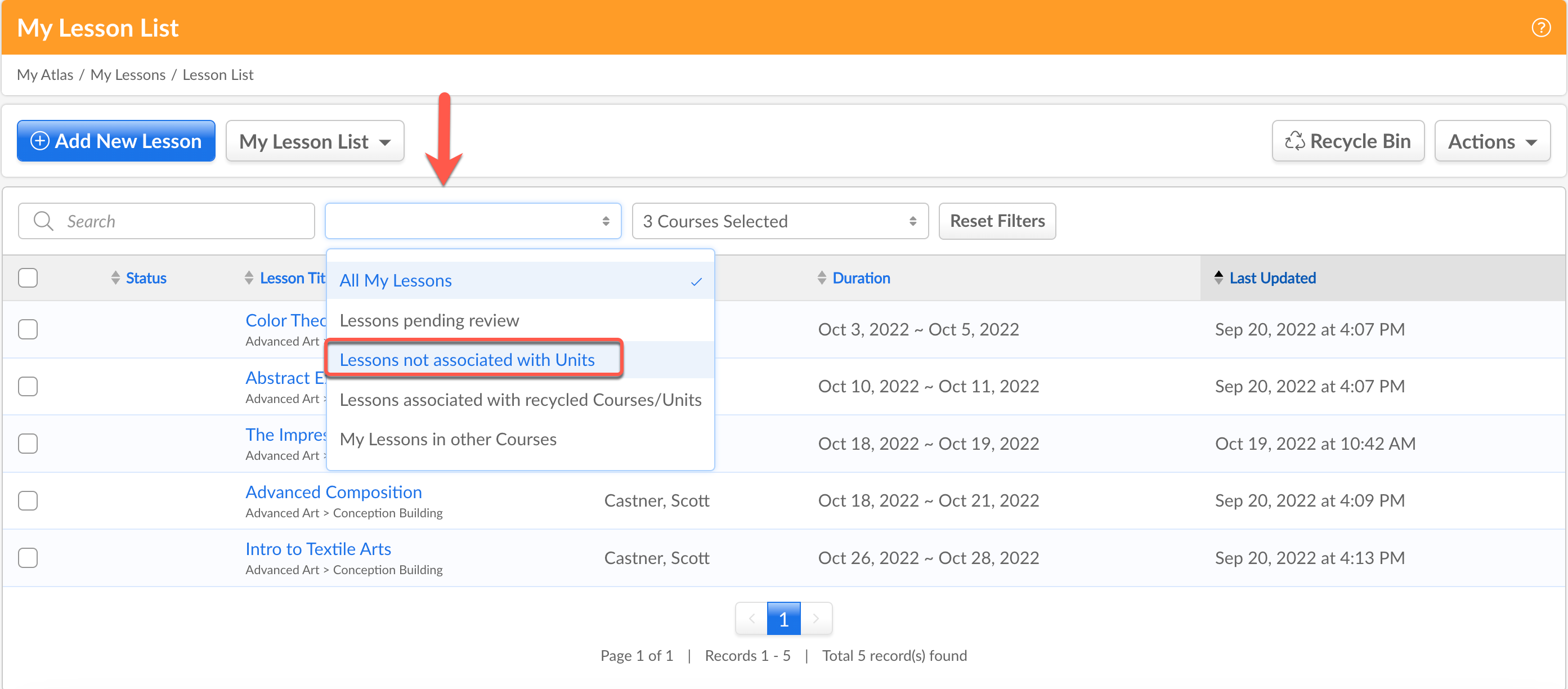The image size is (1568, 689).
Task: Expand the Actions dropdown
Action: [x=1491, y=141]
